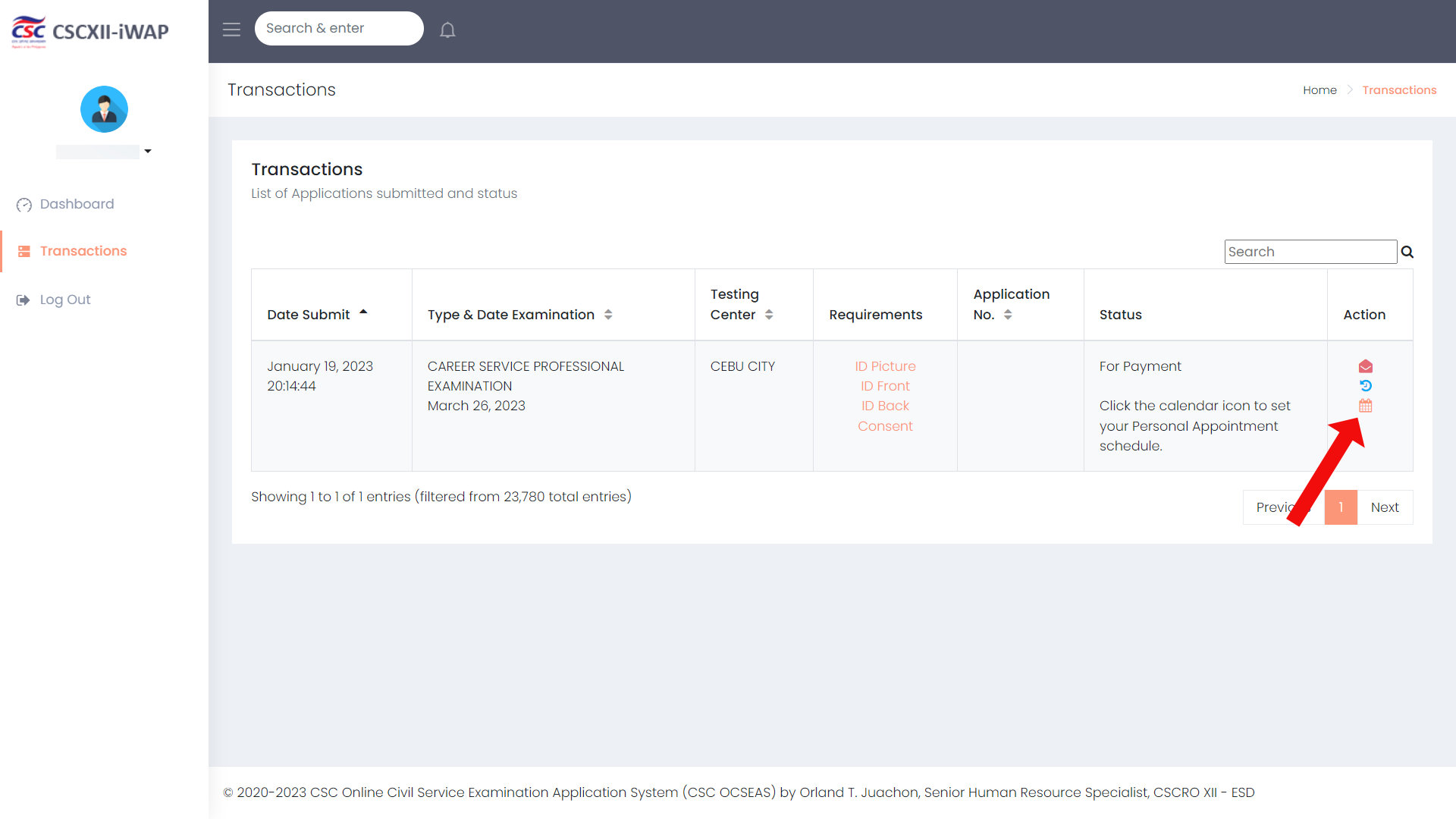Click the user avatar picture
Screen dimensions: 1456x819
[x=104, y=109]
